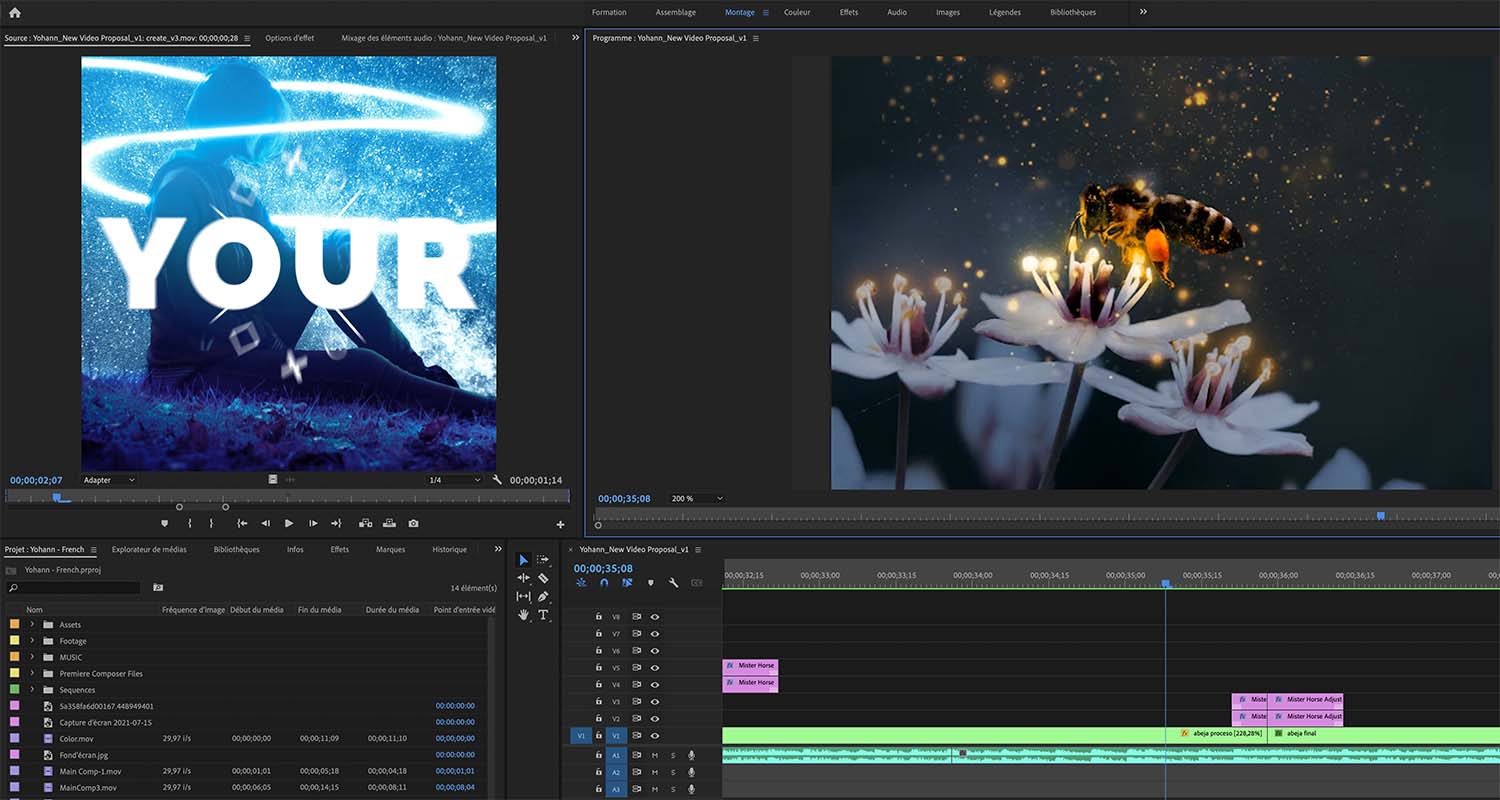Screen dimensions: 1500x800
Task: Select the Razor tool
Action: (543, 578)
